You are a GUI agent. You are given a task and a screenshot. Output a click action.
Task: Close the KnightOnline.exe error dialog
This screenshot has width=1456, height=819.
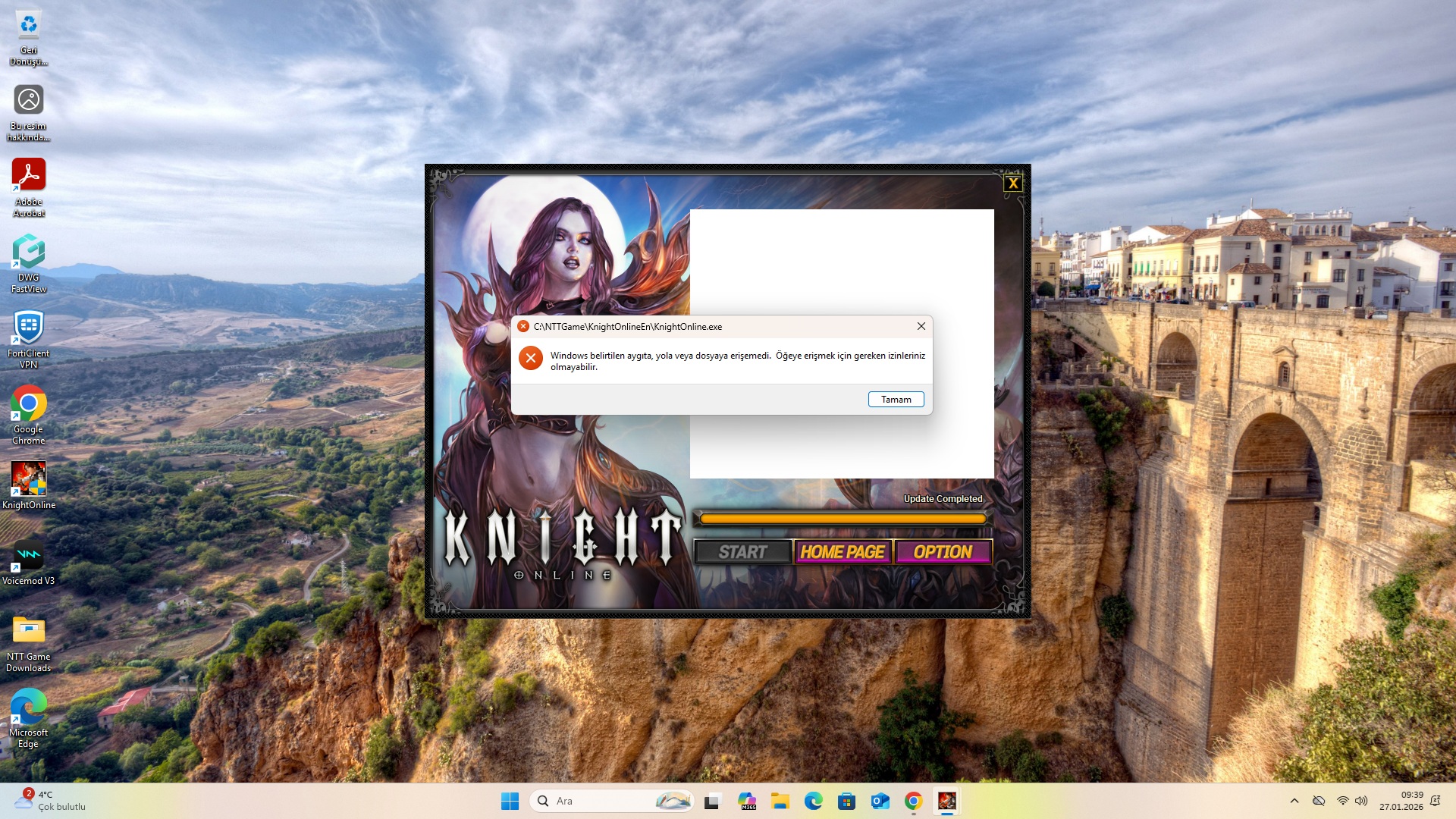(921, 326)
